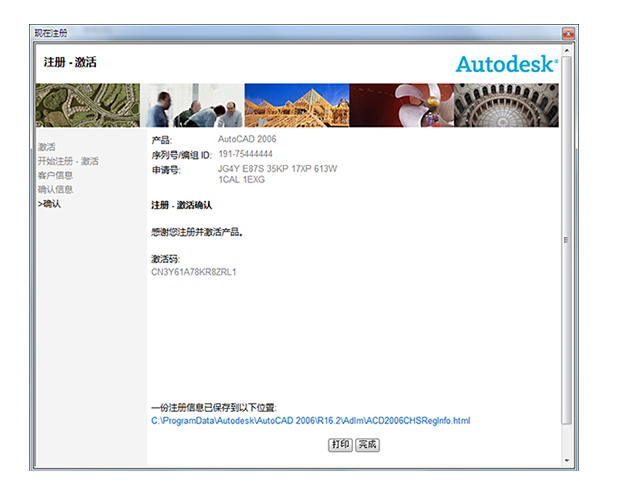Select the 确认信息 sidebar step
This screenshot has width=633, height=493.
coord(55,189)
